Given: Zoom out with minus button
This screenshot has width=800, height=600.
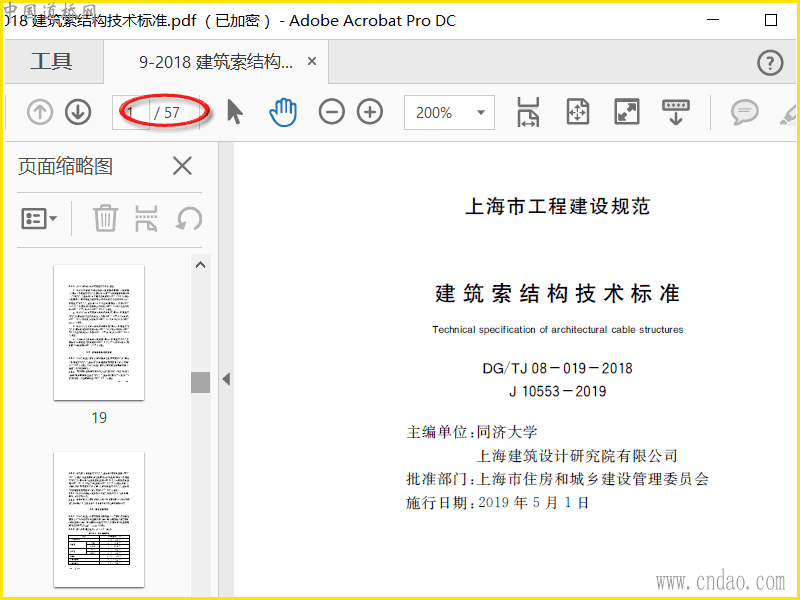Looking at the screenshot, I should pyautogui.click(x=332, y=112).
